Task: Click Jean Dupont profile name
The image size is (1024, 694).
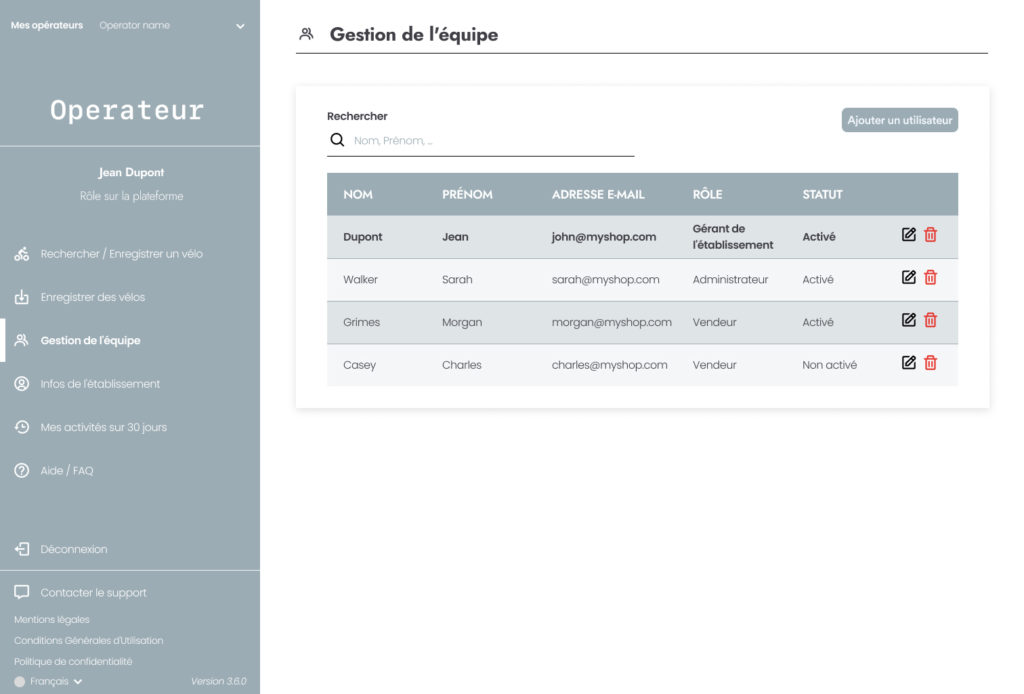Action: (x=131, y=172)
